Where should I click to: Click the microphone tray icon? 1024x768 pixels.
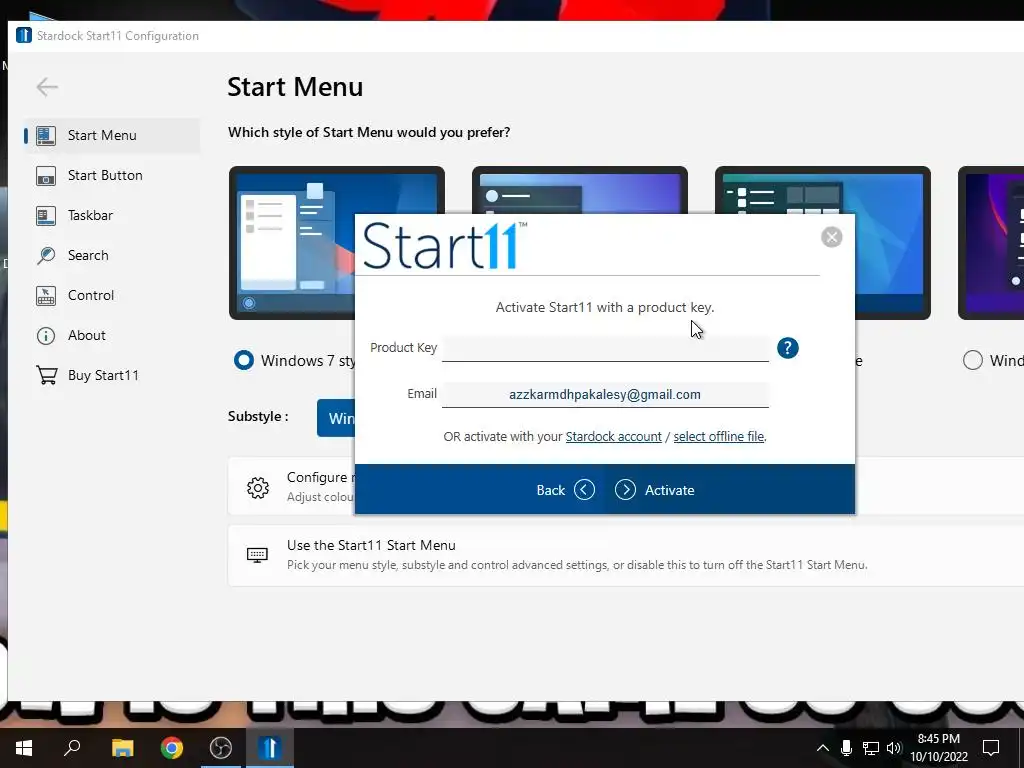click(x=846, y=748)
